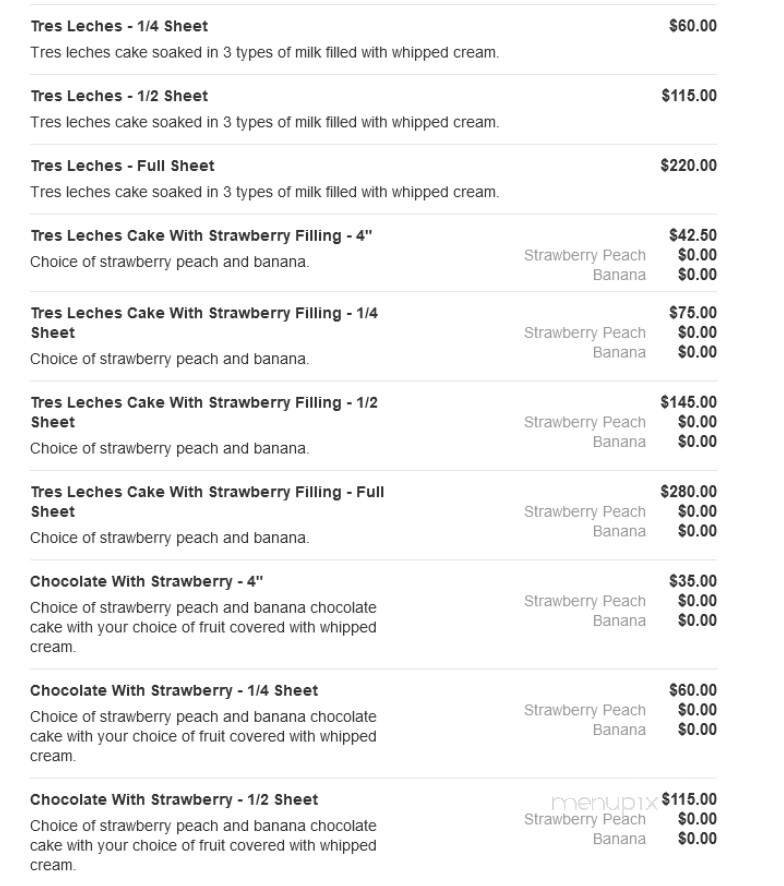This screenshot has width=784, height=886.
Task: Select the $42.50 price
Action: coord(692,236)
